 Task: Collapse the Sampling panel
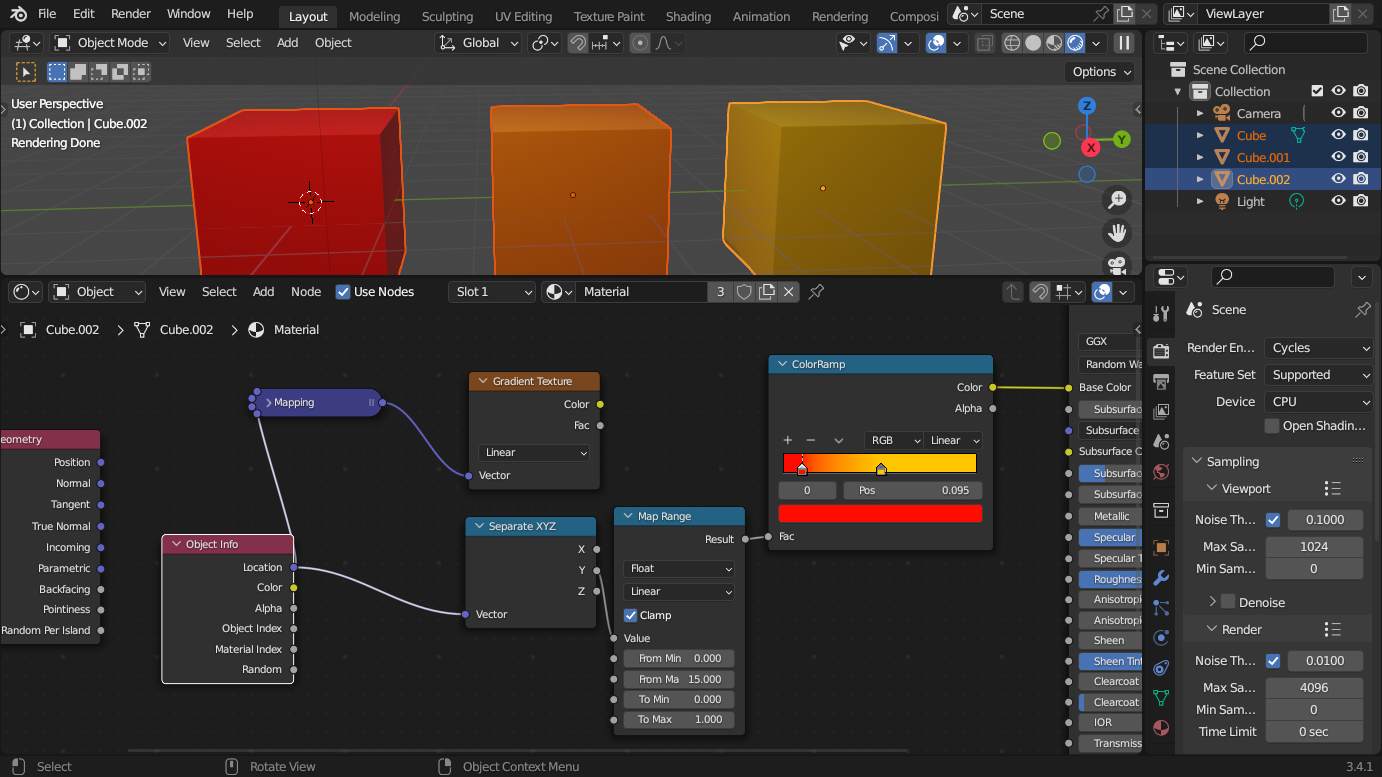point(1196,462)
